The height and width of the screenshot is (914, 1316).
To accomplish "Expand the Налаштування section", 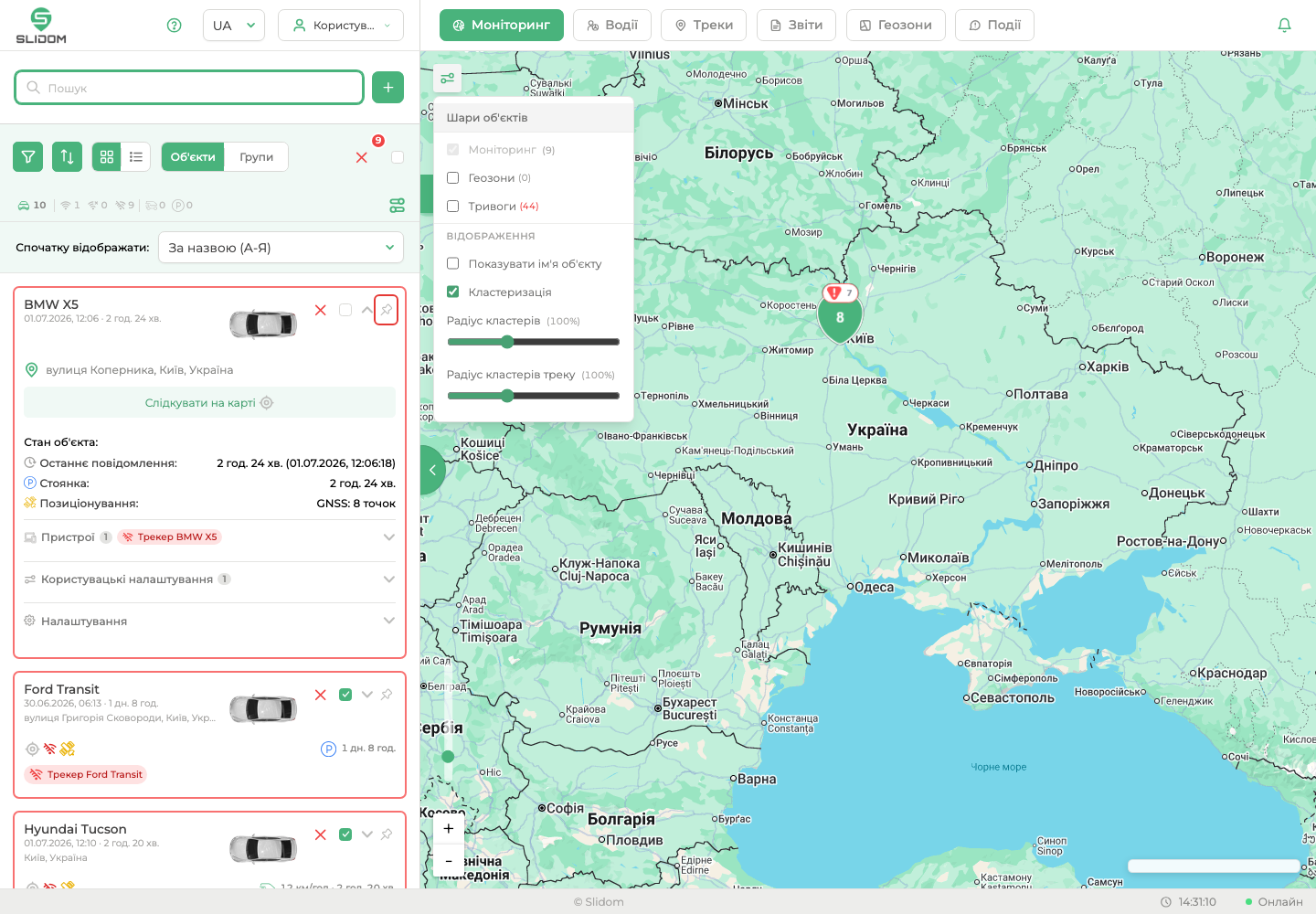I will click(x=209, y=622).
